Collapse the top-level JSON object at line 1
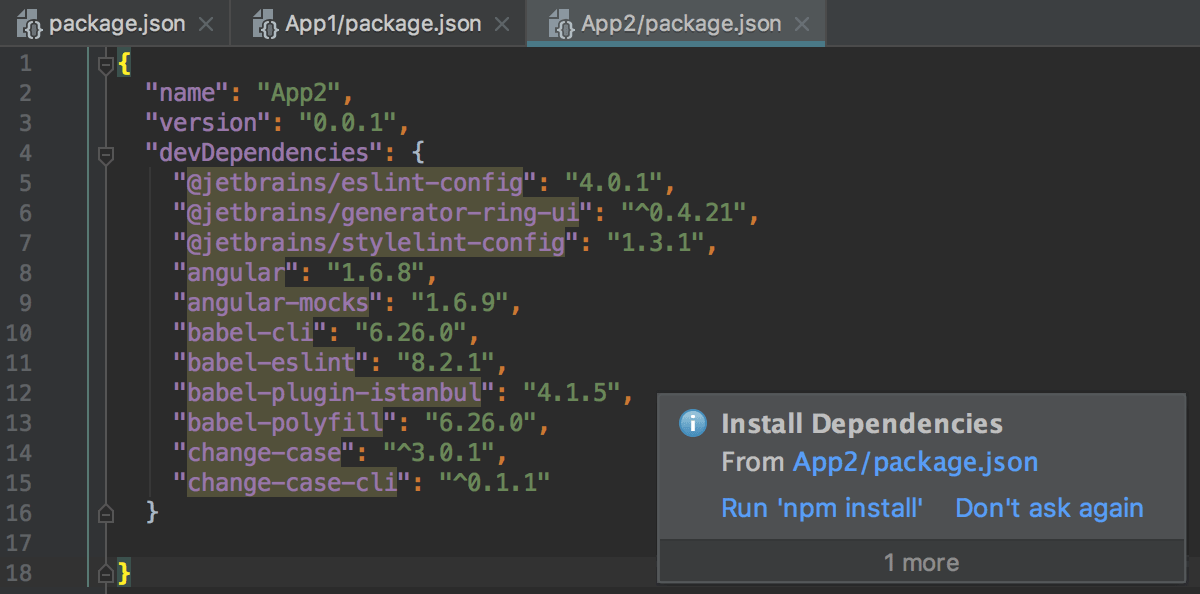Viewport: 1200px width, 594px height. click(104, 61)
